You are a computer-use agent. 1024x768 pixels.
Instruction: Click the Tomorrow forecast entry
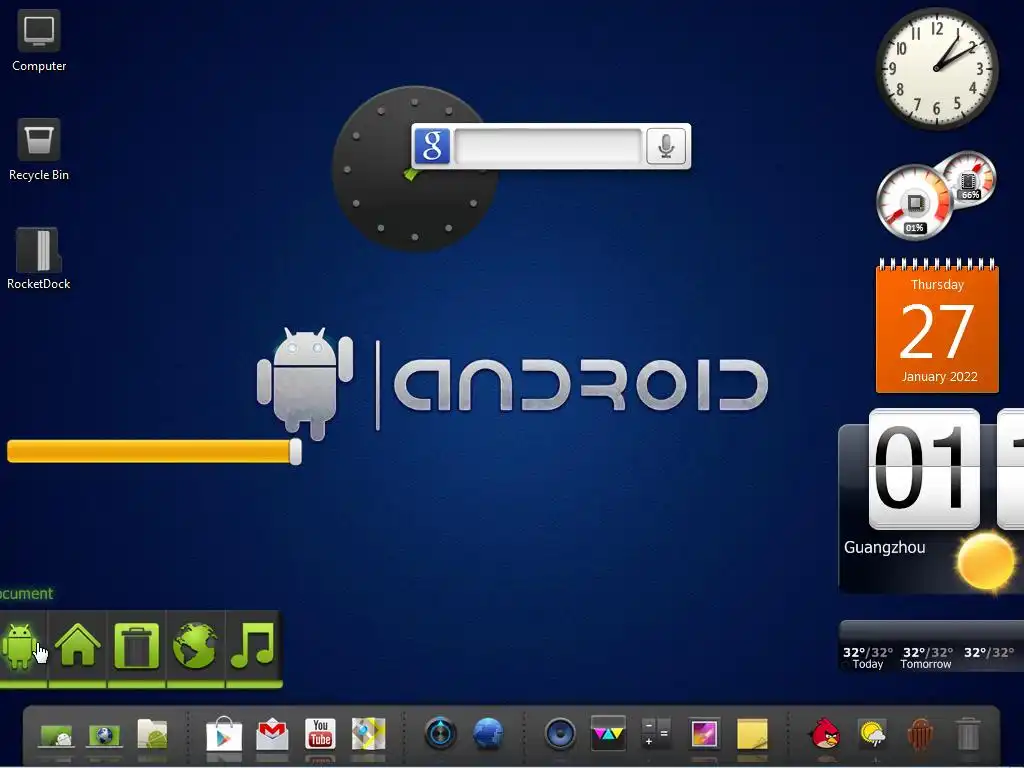926,658
